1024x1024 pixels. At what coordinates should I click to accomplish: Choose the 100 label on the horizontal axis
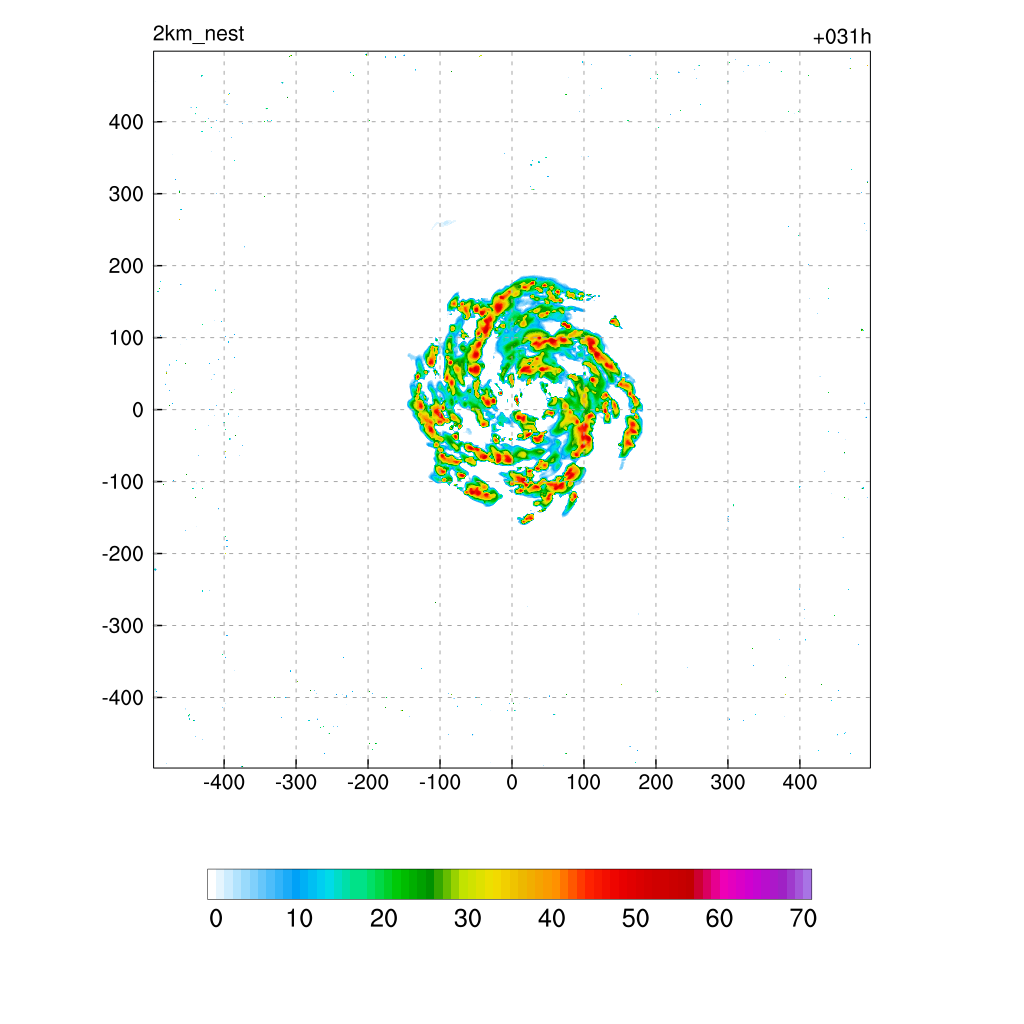[583, 782]
